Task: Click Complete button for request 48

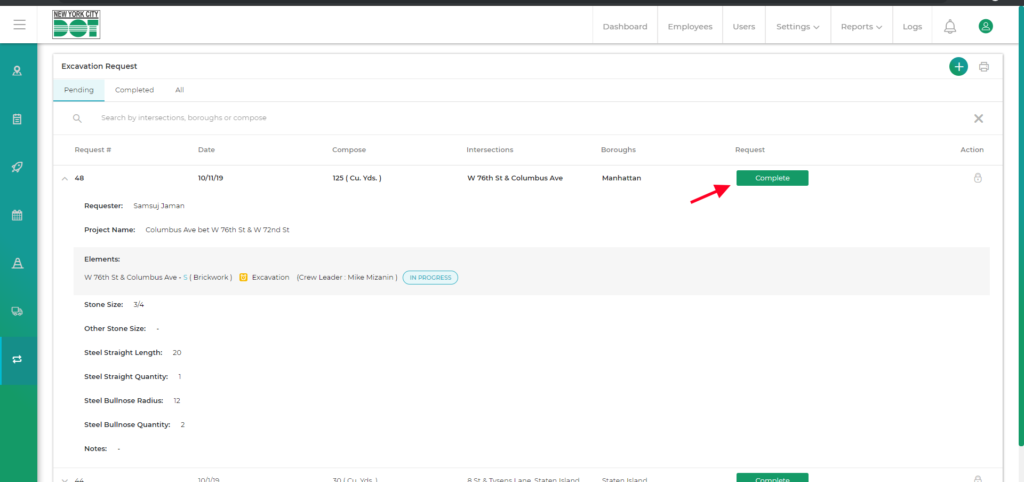Action: [772, 178]
